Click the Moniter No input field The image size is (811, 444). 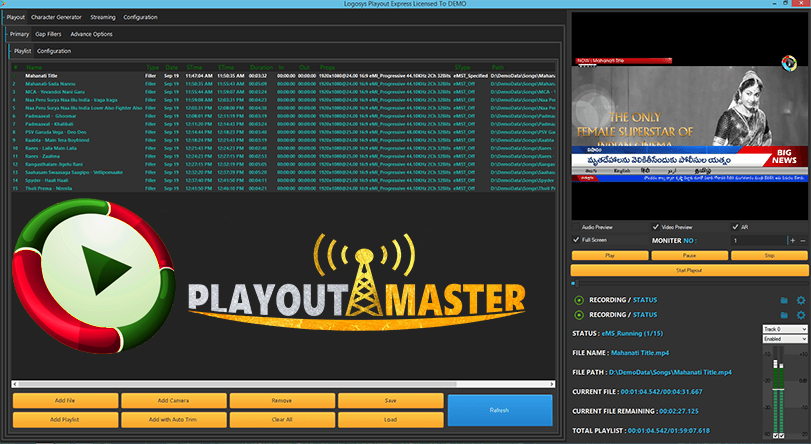point(758,240)
